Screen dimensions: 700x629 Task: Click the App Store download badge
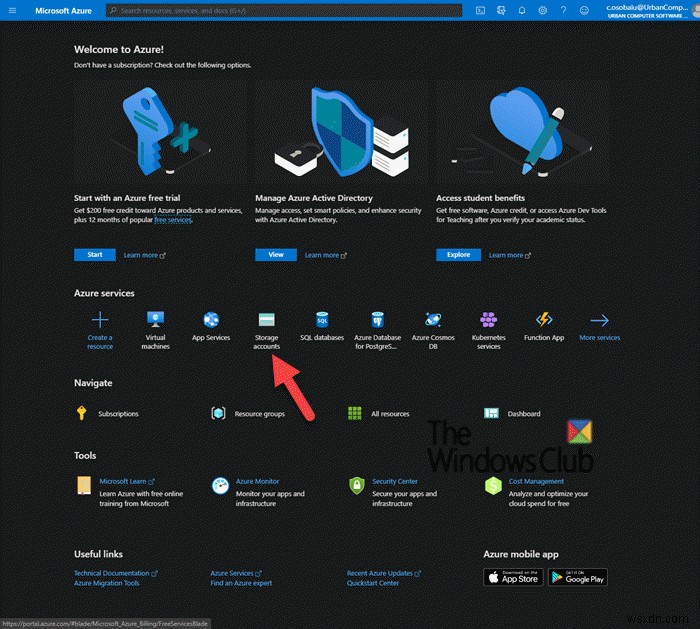pos(513,577)
